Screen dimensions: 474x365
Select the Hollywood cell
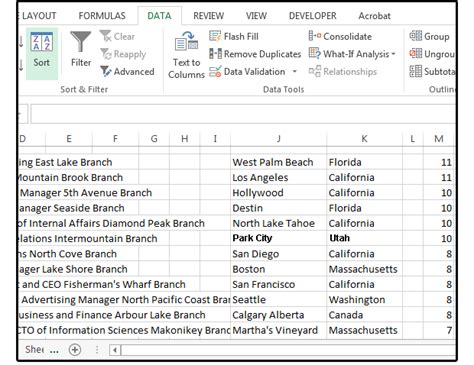point(278,193)
